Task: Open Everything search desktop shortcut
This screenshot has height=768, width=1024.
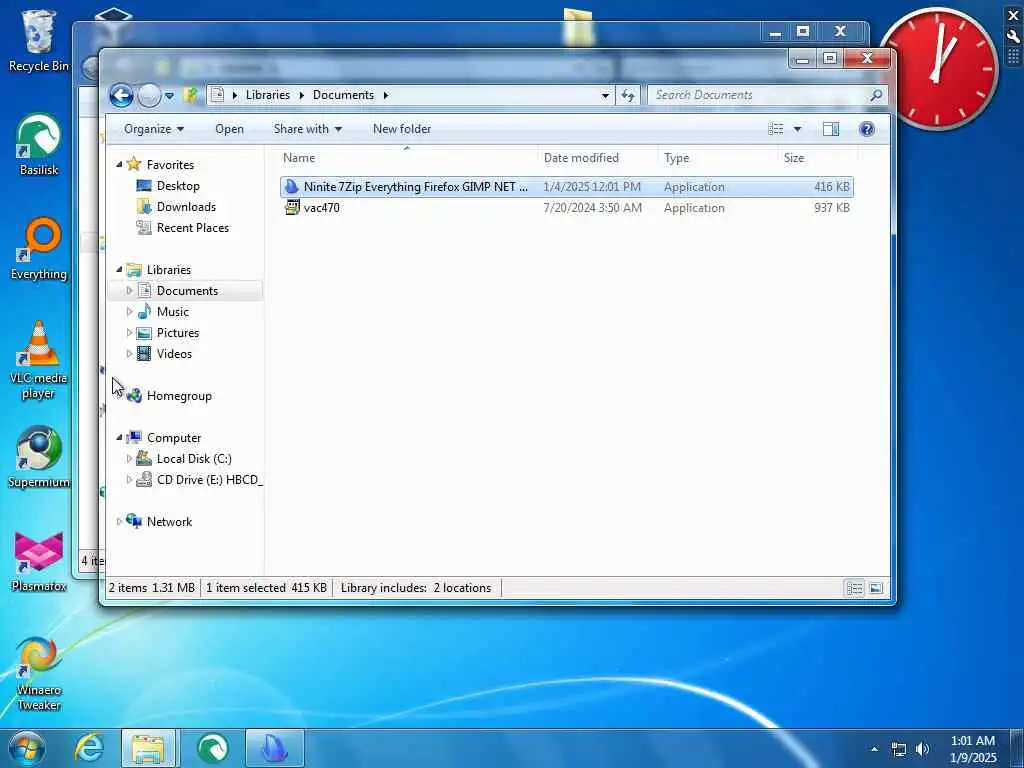Action: pos(39,249)
